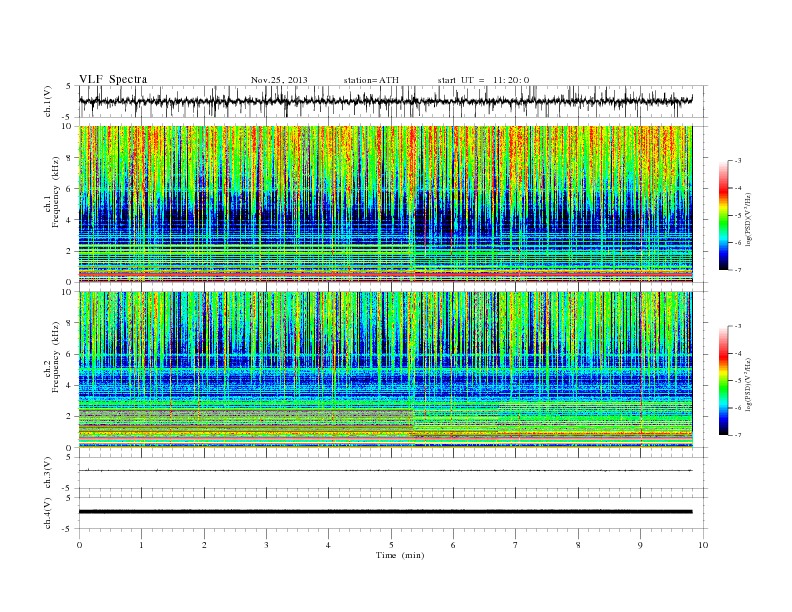Click the "-5" lower tick of ch.4(V) axis

pos(68,529)
